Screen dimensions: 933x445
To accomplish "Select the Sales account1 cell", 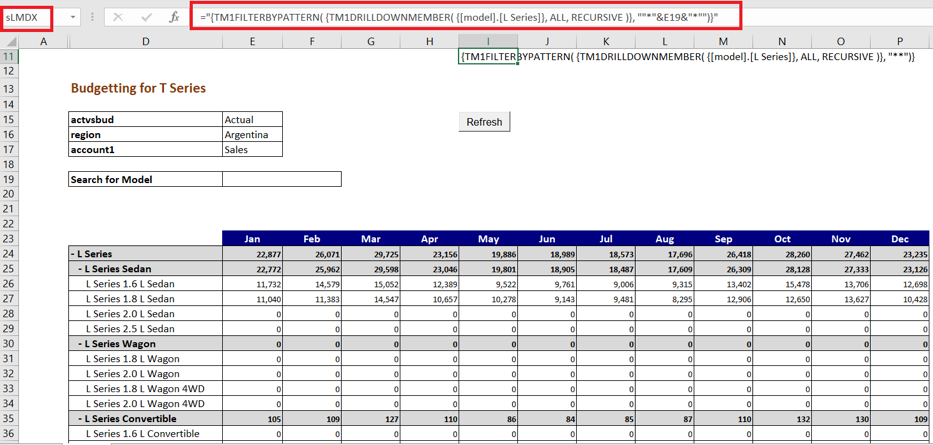I will (252, 149).
